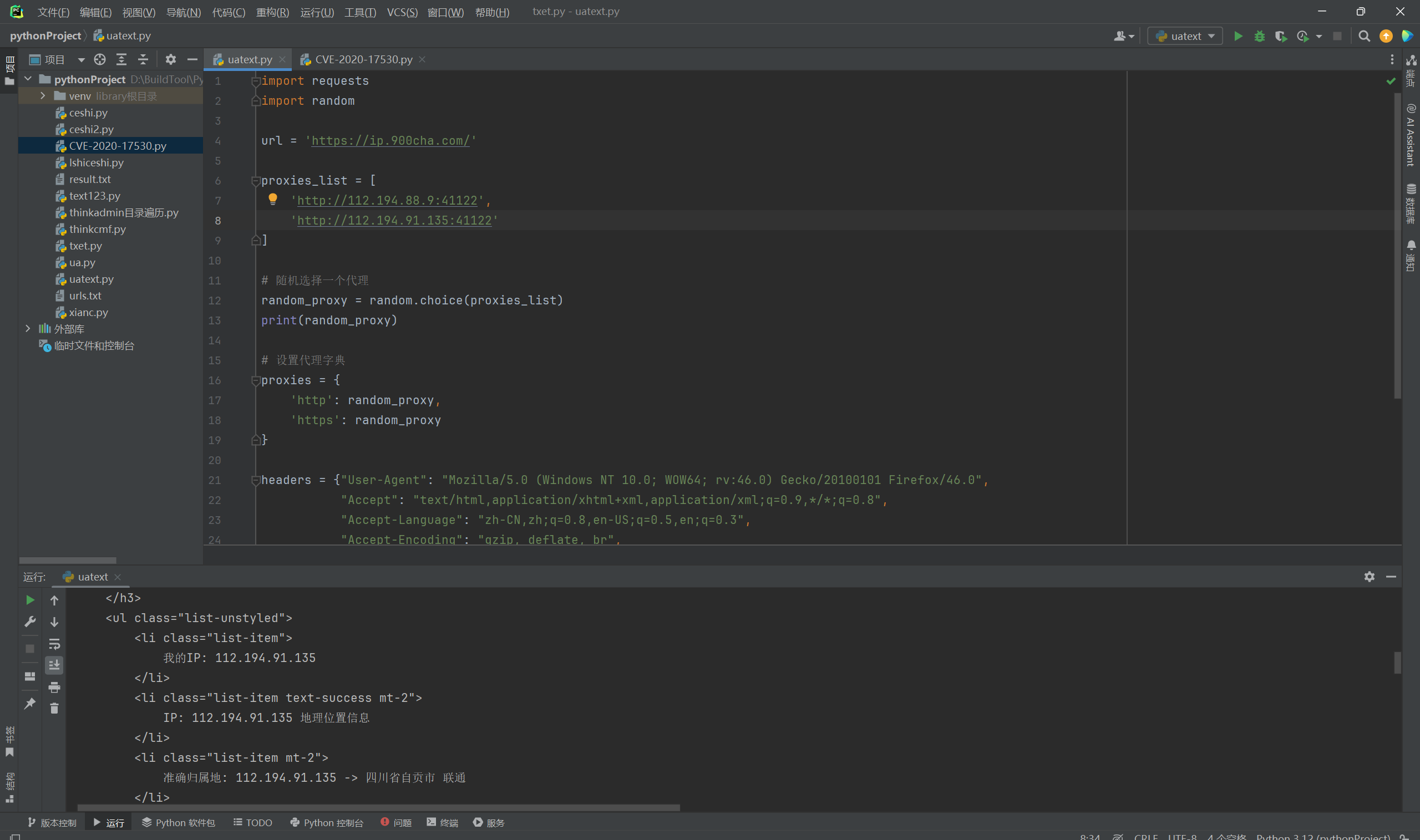Screen dimensions: 1420x840
Task: Open project panel gear options
Action: (x=170, y=59)
